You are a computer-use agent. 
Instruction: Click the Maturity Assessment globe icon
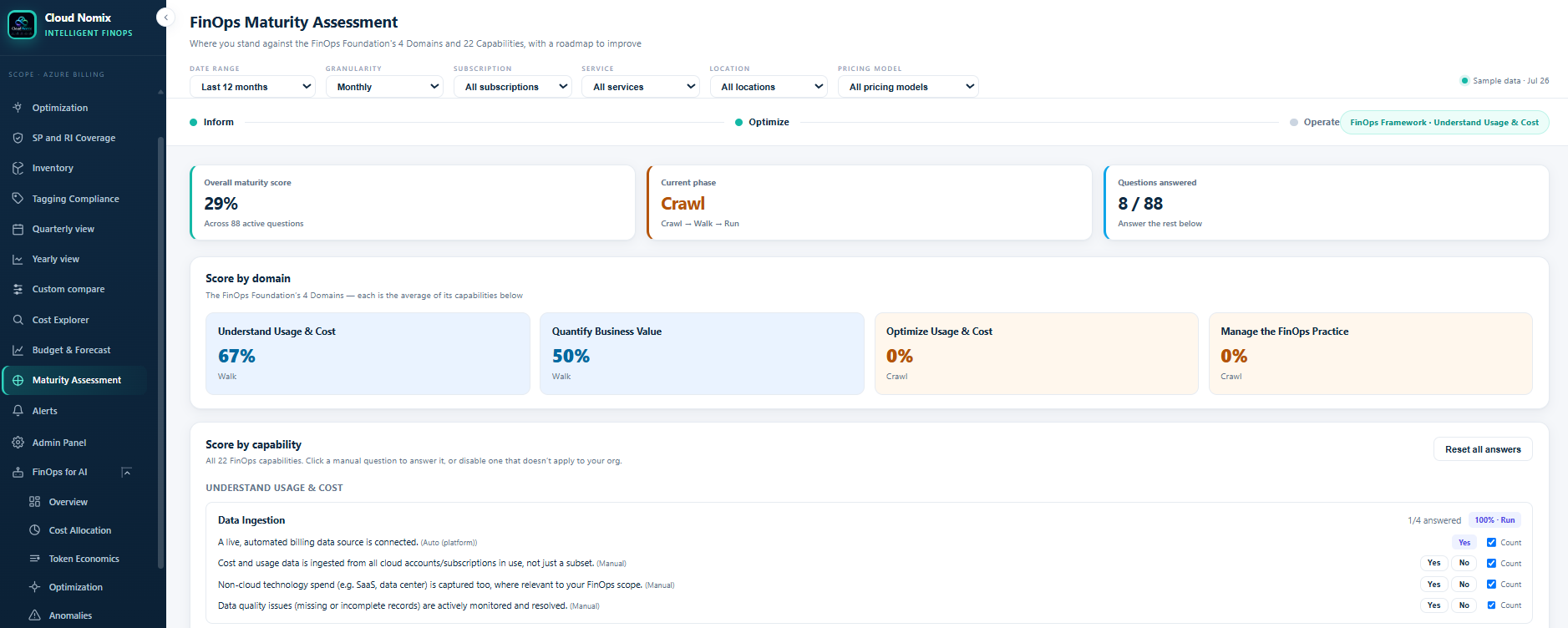pos(18,380)
